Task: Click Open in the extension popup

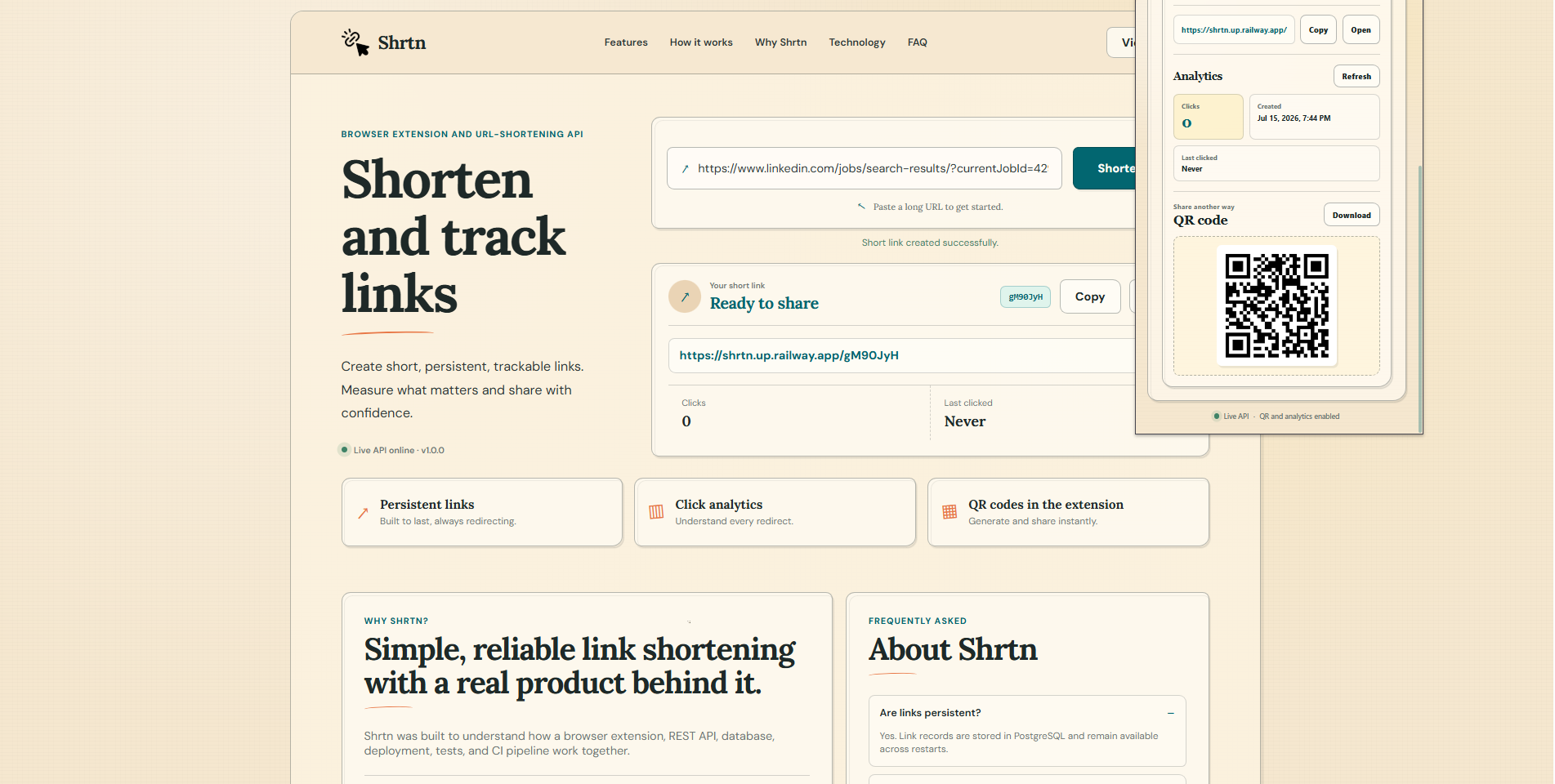Action: (1361, 29)
